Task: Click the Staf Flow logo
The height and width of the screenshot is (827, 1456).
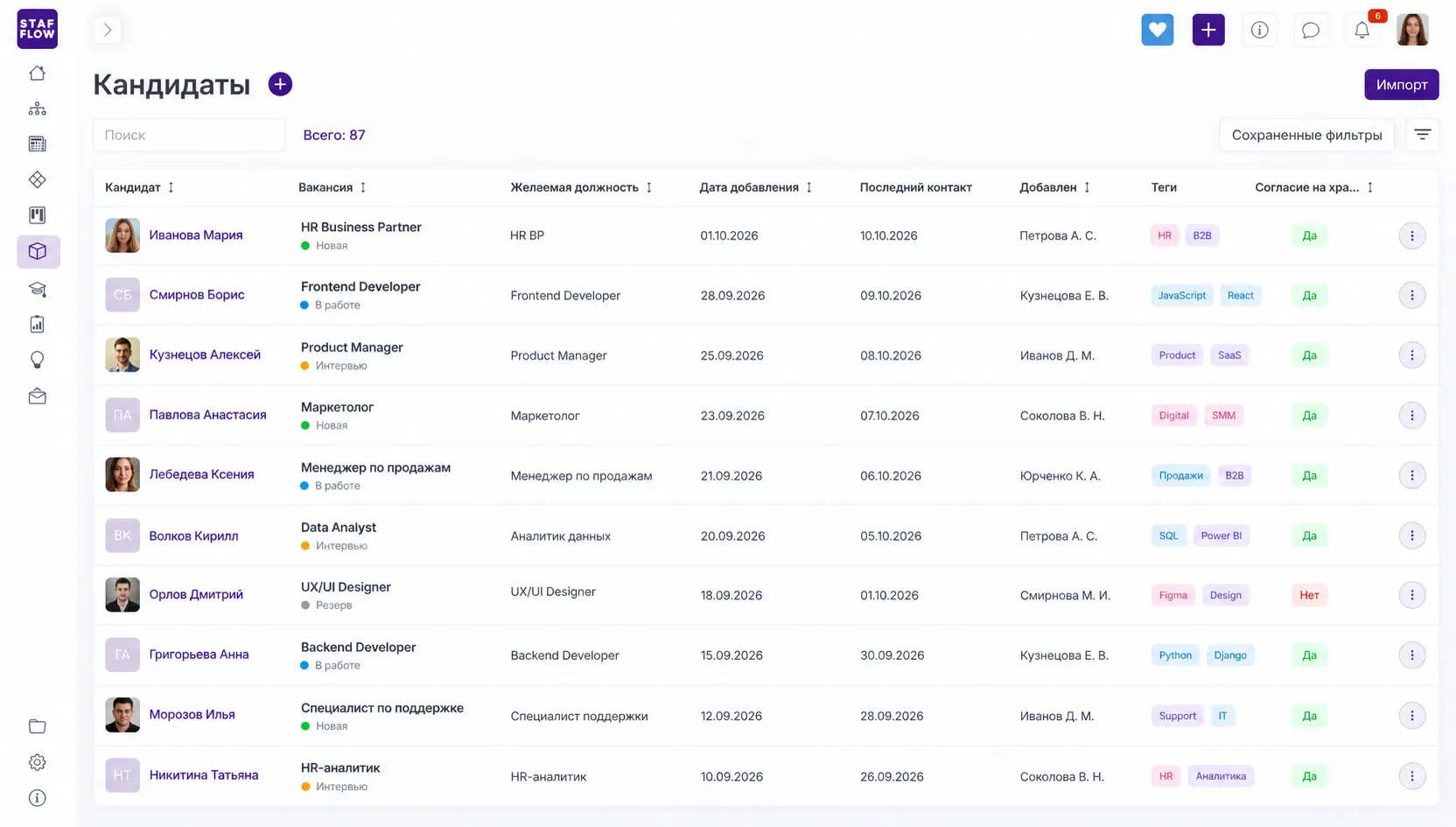Action: pos(37,29)
